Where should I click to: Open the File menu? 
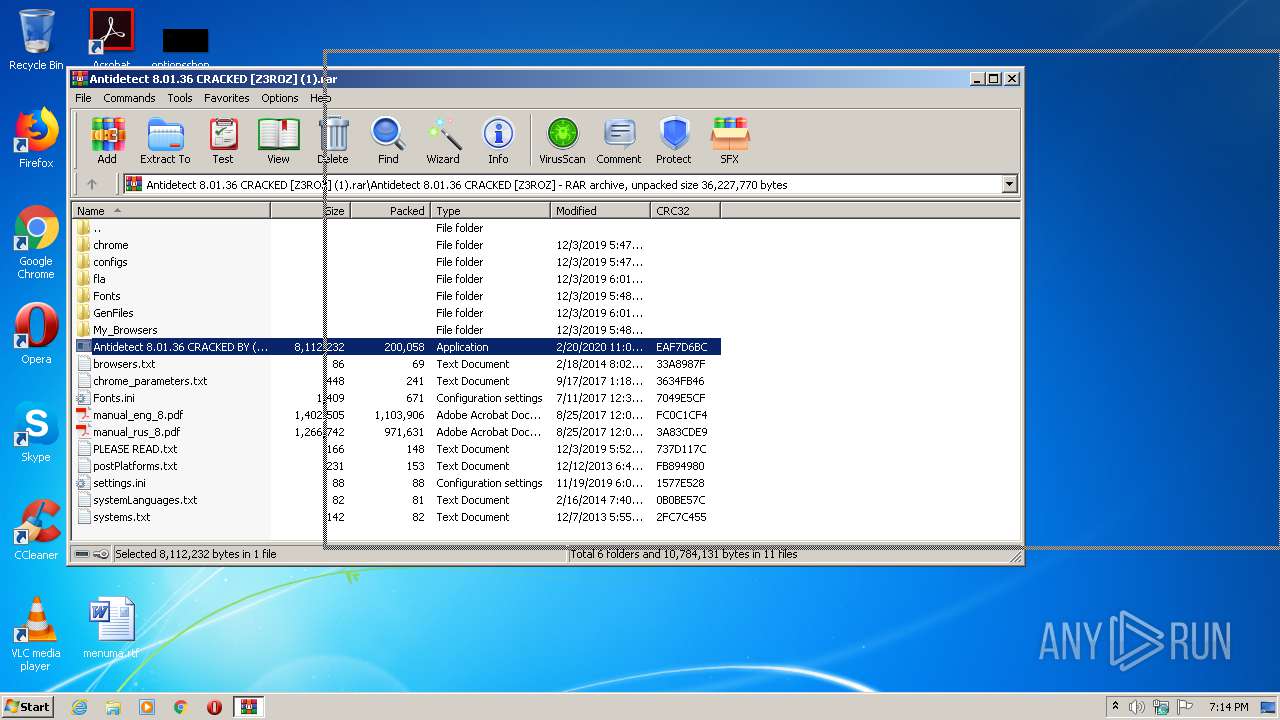83,98
